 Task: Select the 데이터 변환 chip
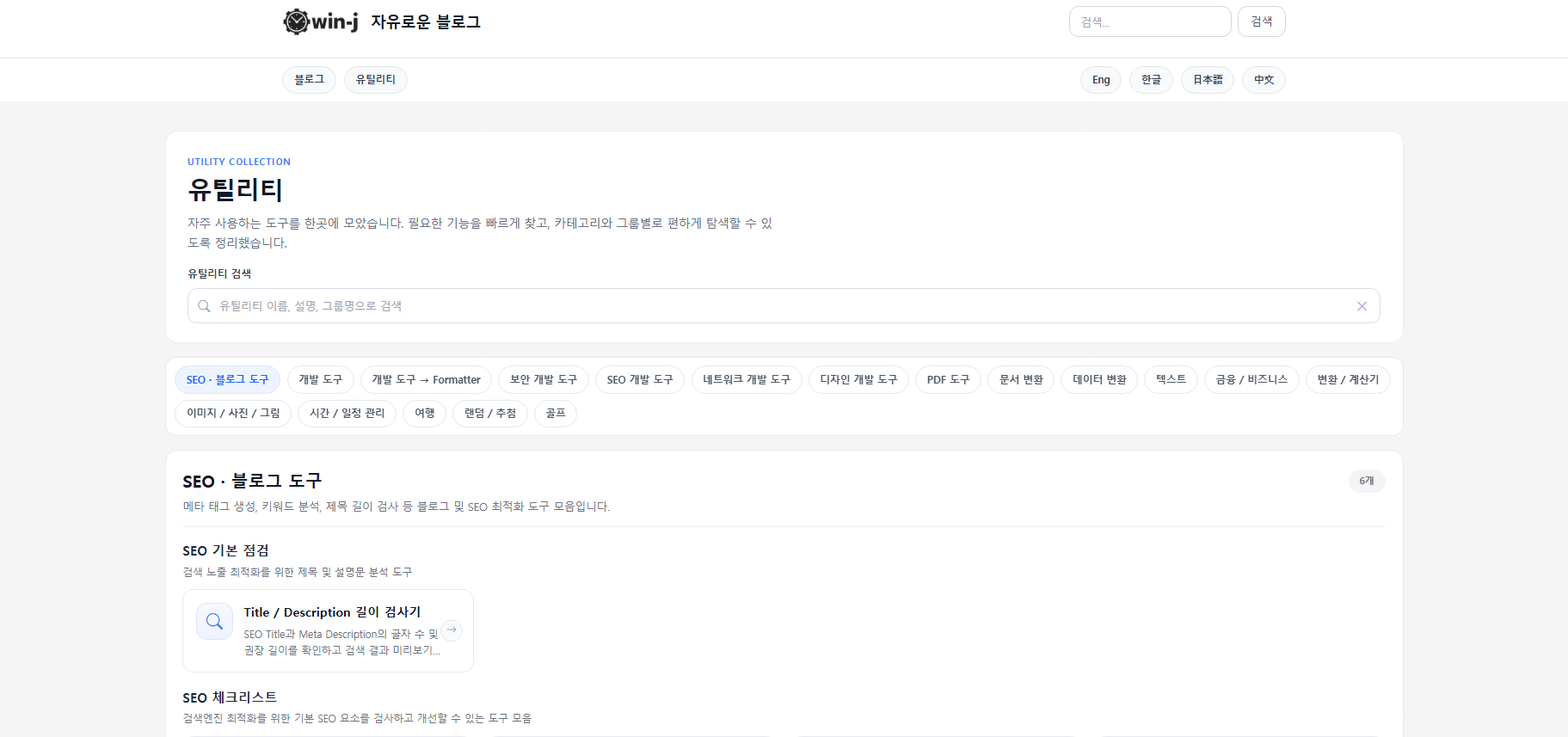pyautogui.click(x=1099, y=379)
